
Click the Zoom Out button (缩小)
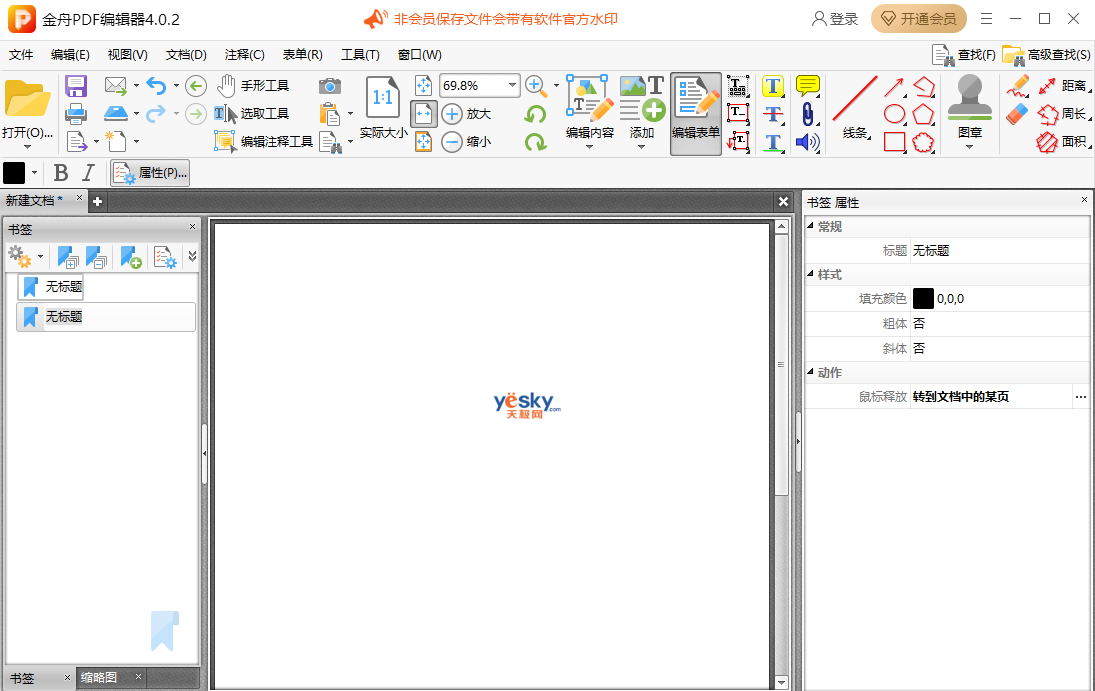click(467, 142)
